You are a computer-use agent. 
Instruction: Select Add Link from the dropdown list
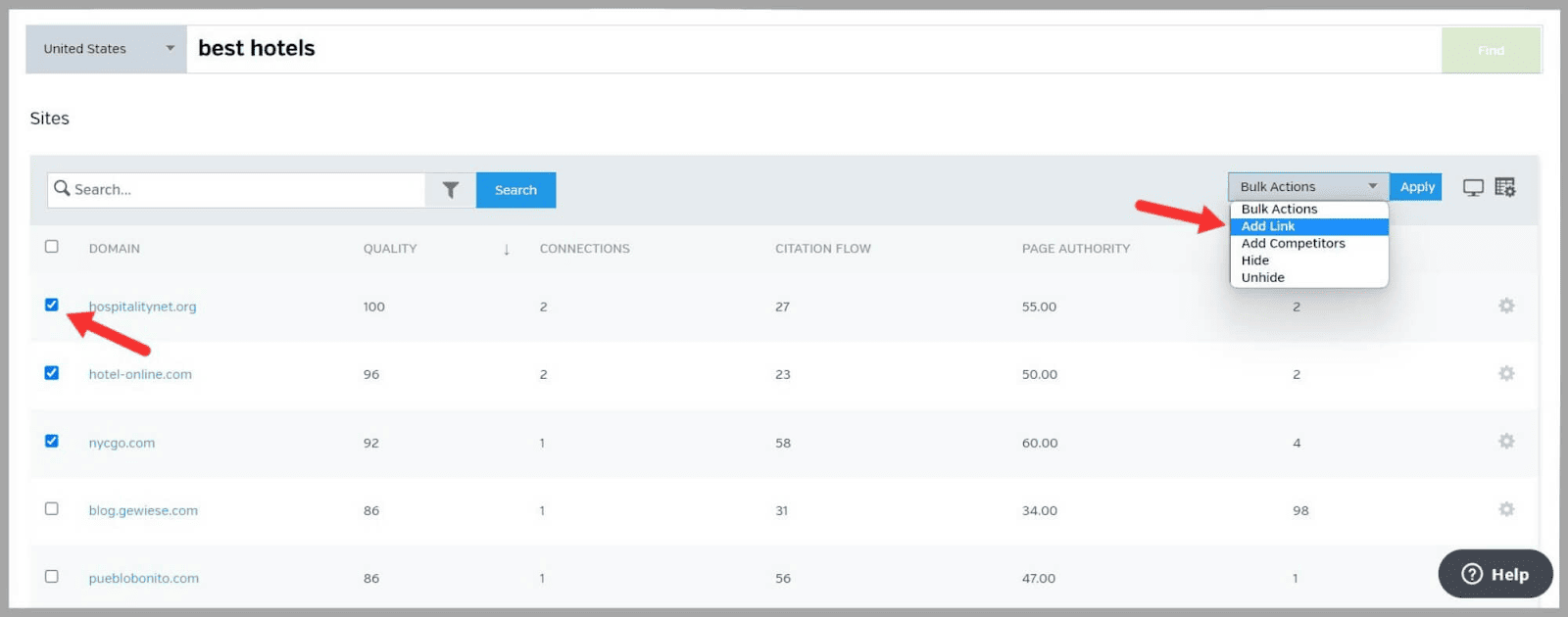pyautogui.click(x=1268, y=226)
